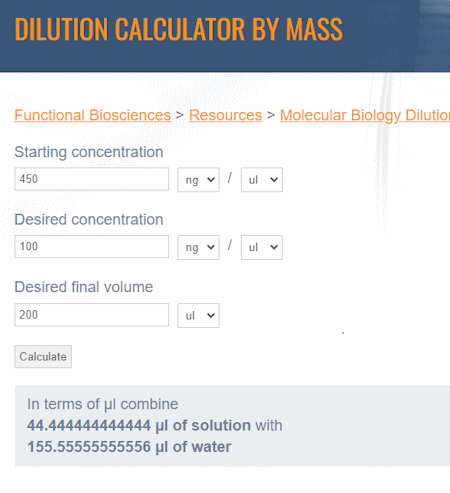This screenshot has width=450, height=493.
Task: Click the Starting concentration label
Action: pyautogui.click(x=89, y=152)
